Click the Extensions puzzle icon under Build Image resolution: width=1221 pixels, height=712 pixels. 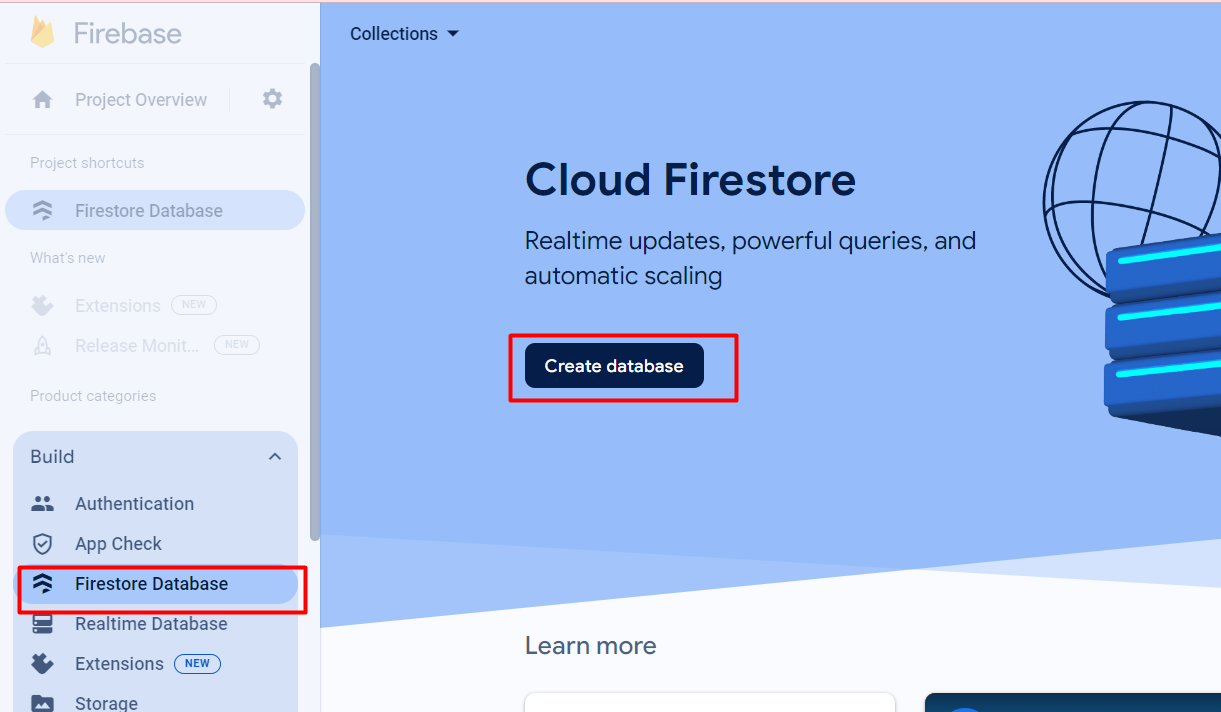43,664
